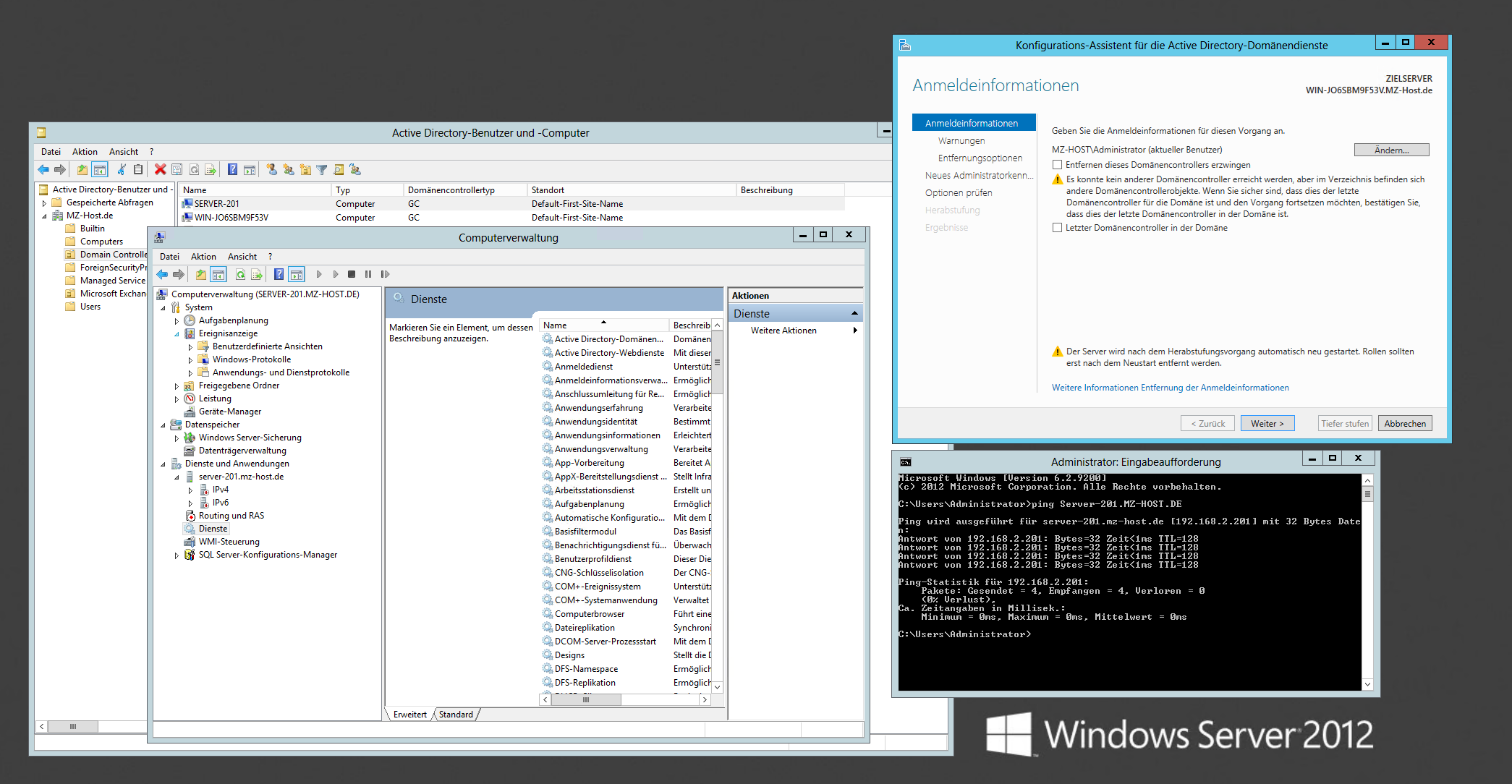Click the cut scissors icon in AD toolbar
This screenshot has height=784, width=1512.
pyautogui.click(x=122, y=169)
